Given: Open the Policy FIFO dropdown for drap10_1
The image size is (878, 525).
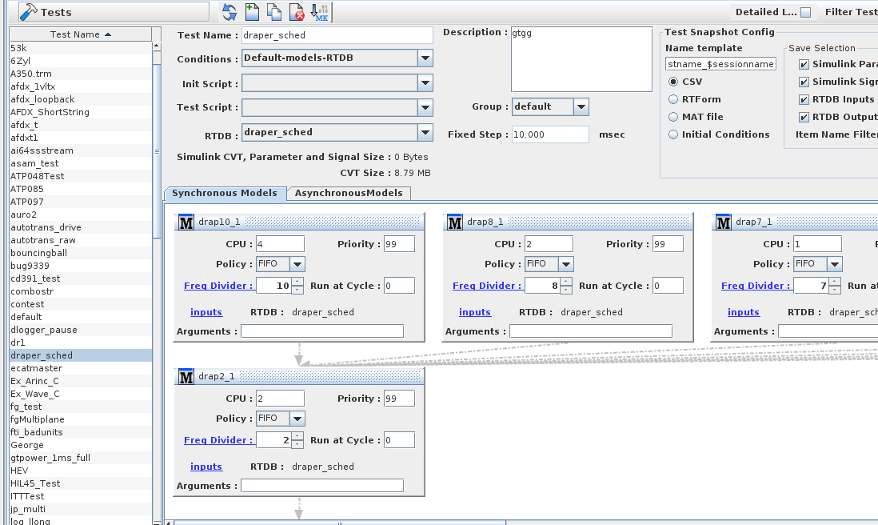Looking at the screenshot, I should click(297, 264).
